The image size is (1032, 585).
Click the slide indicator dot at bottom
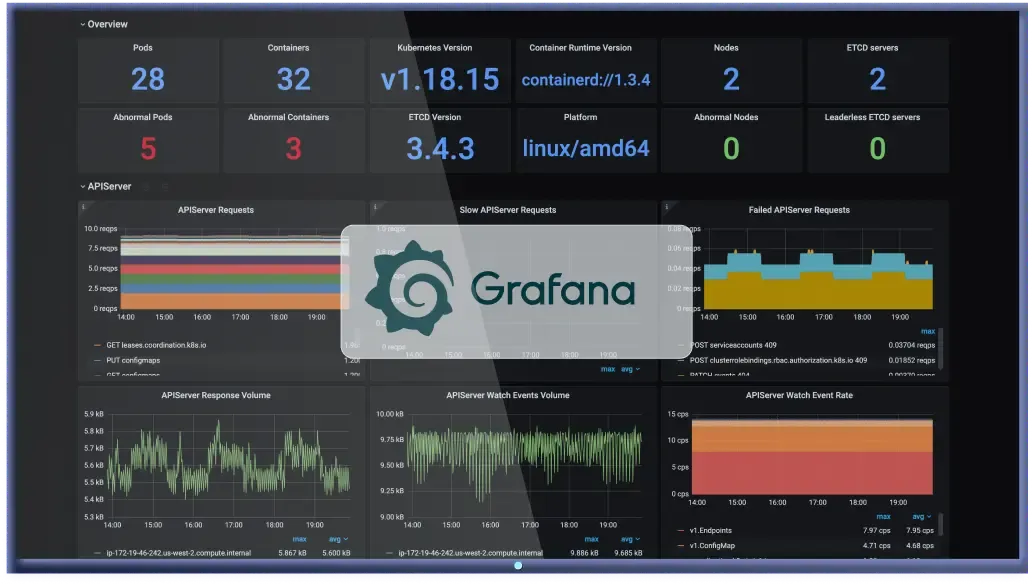pos(518,566)
